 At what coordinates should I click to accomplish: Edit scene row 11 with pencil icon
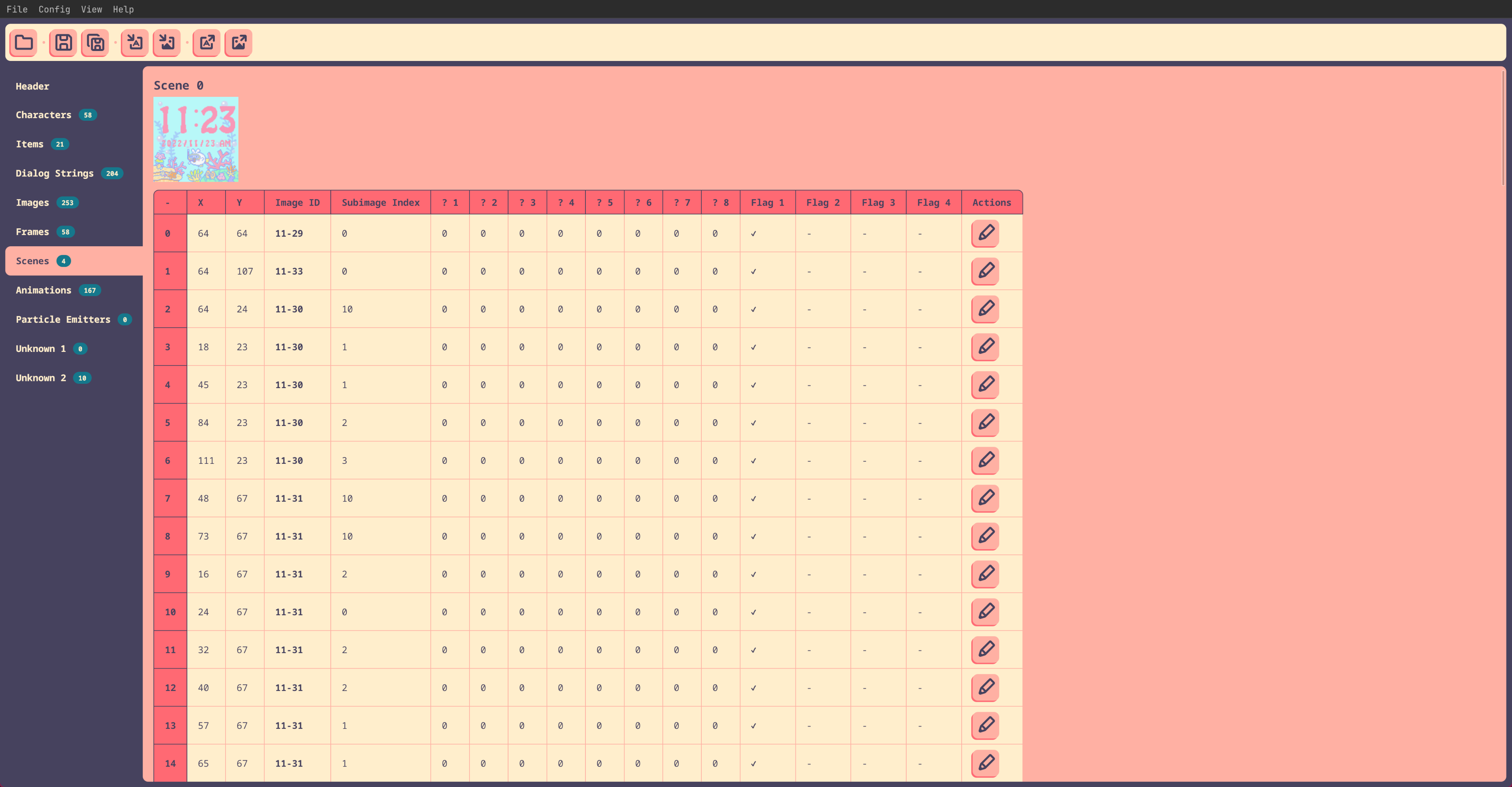[x=986, y=649]
